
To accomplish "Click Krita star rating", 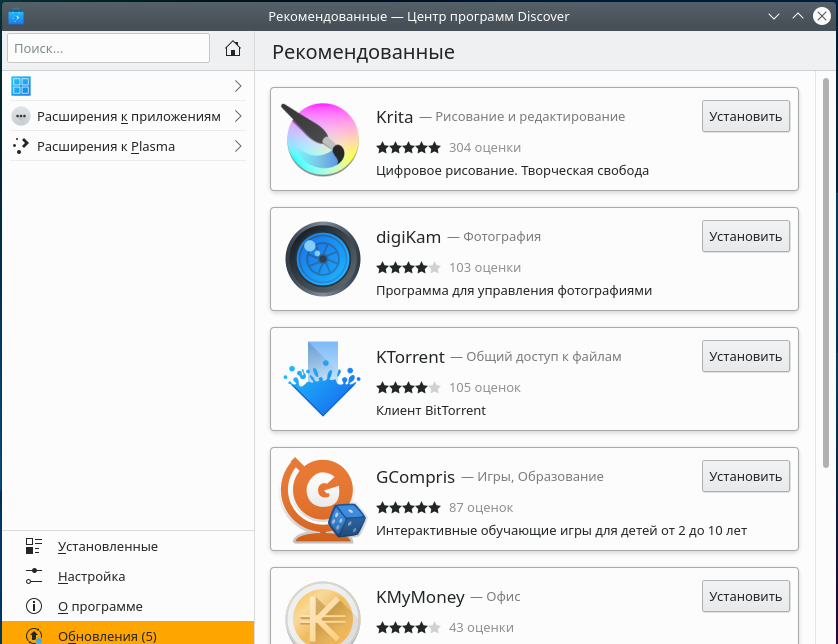I will coord(408,148).
